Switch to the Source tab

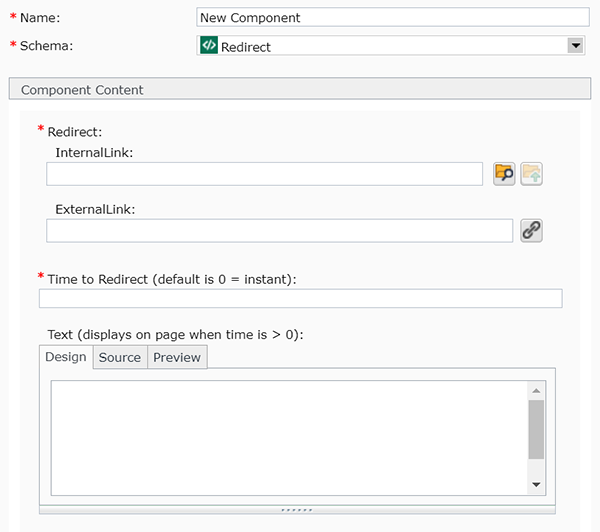[120, 357]
